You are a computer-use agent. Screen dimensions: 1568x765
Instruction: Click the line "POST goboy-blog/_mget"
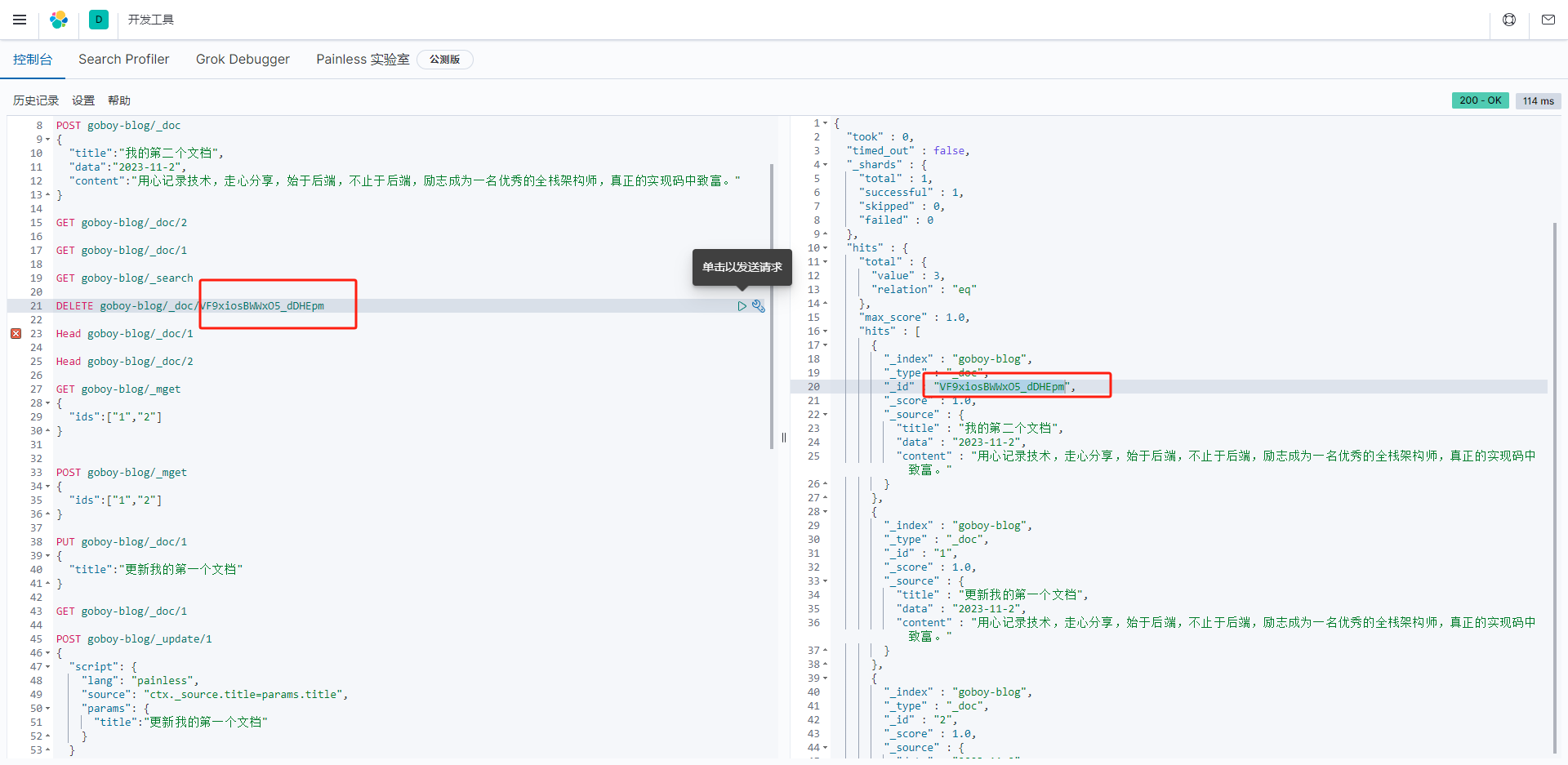[x=122, y=473]
